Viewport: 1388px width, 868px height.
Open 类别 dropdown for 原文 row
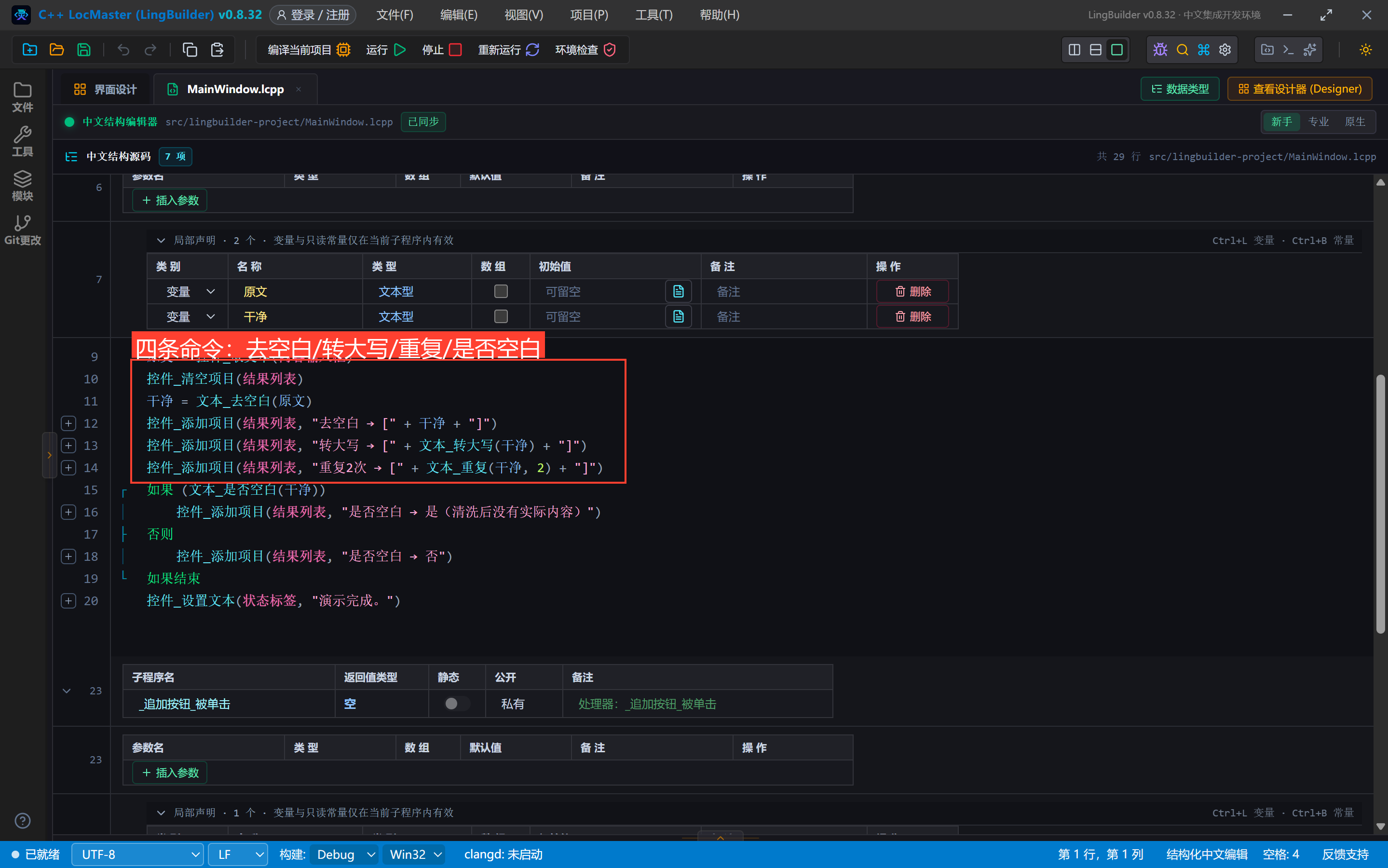pos(190,292)
